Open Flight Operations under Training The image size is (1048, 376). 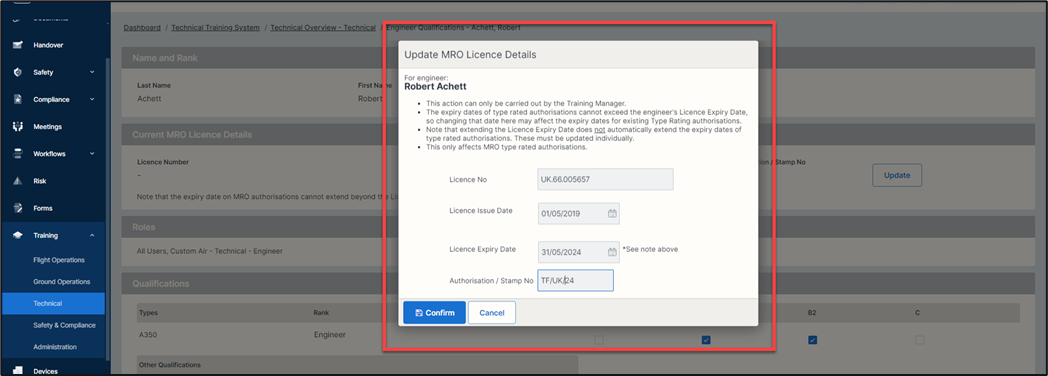pyautogui.click(x=59, y=260)
